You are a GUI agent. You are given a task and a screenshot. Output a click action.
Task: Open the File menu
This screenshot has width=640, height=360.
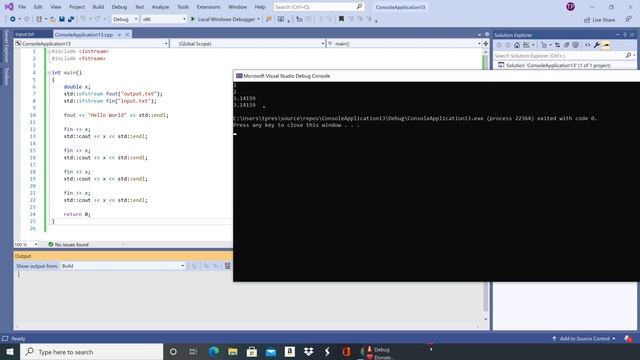point(22,7)
